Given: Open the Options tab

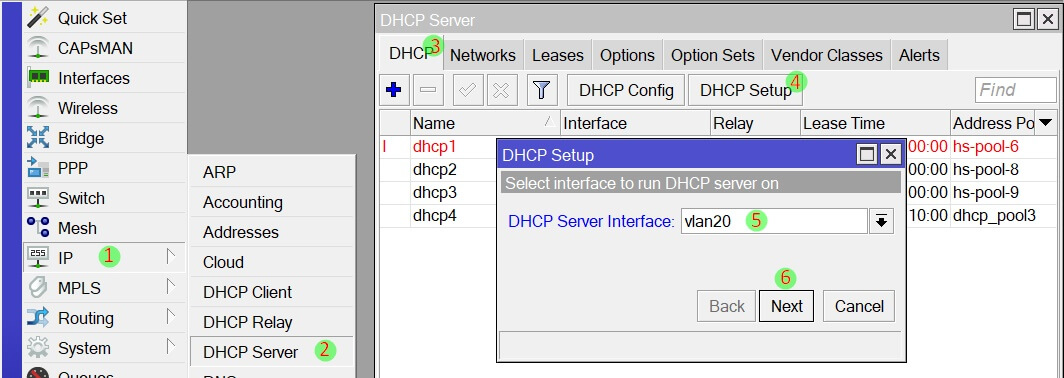Looking at the screenshot, I should tap(627, 55).
